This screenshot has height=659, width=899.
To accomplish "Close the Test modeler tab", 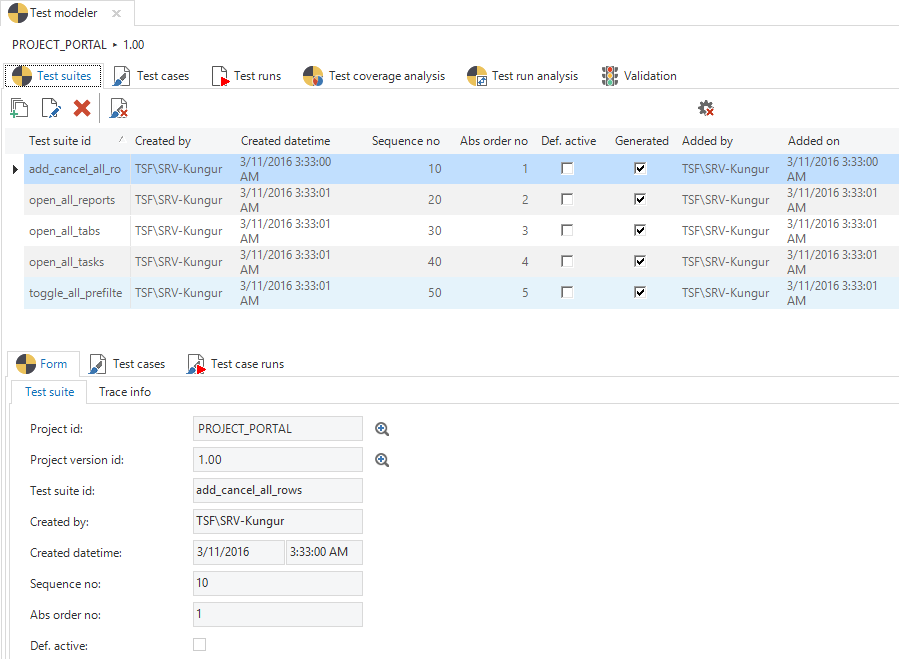I will 117,14.
